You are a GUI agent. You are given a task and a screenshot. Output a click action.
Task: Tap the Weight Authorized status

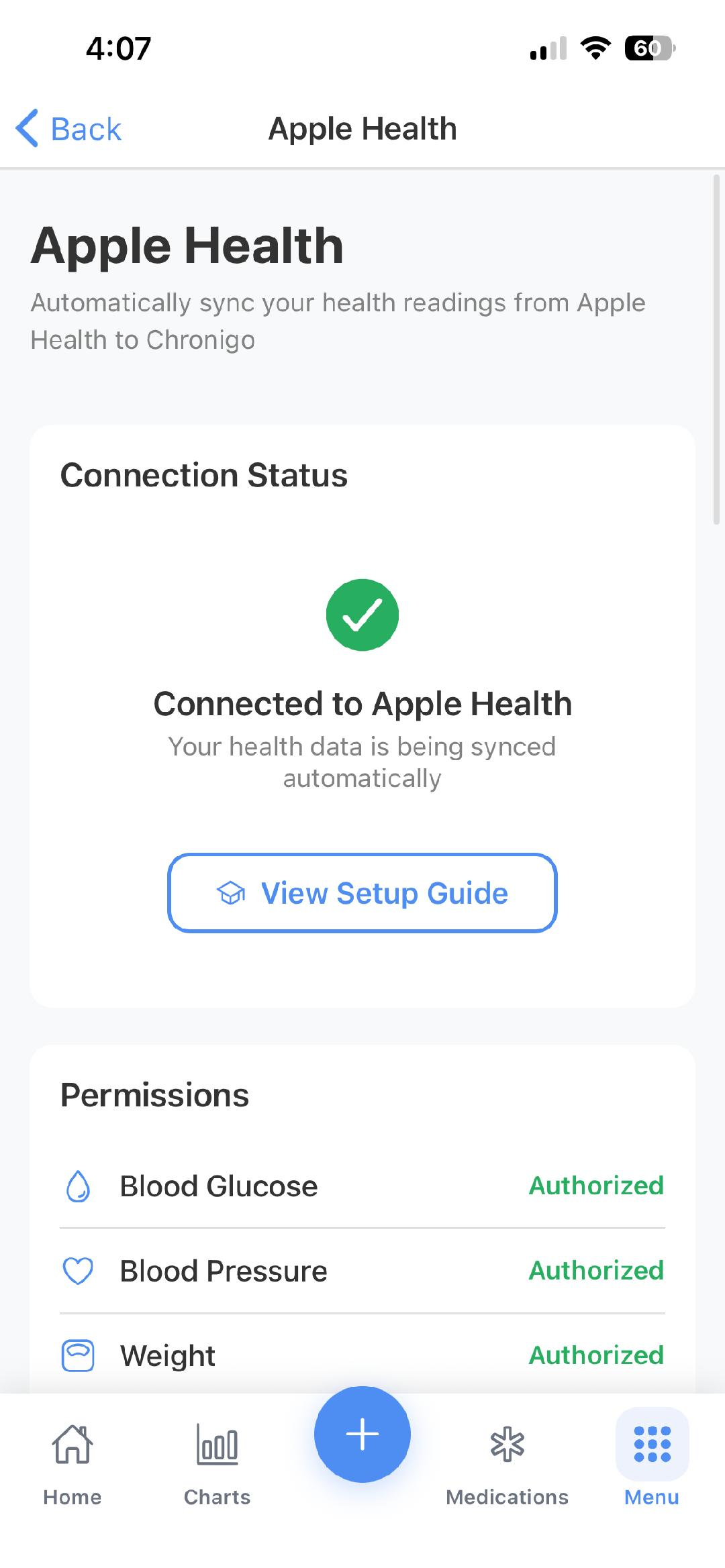click(x=596, y=1355)
